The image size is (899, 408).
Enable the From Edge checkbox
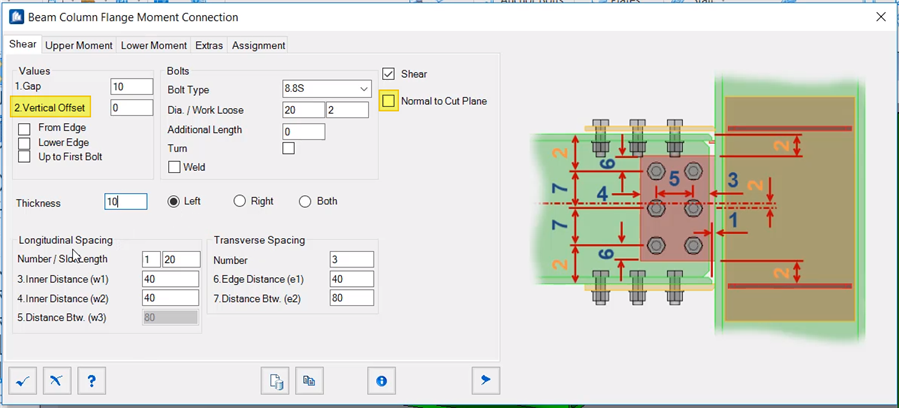tap(24, 128)
